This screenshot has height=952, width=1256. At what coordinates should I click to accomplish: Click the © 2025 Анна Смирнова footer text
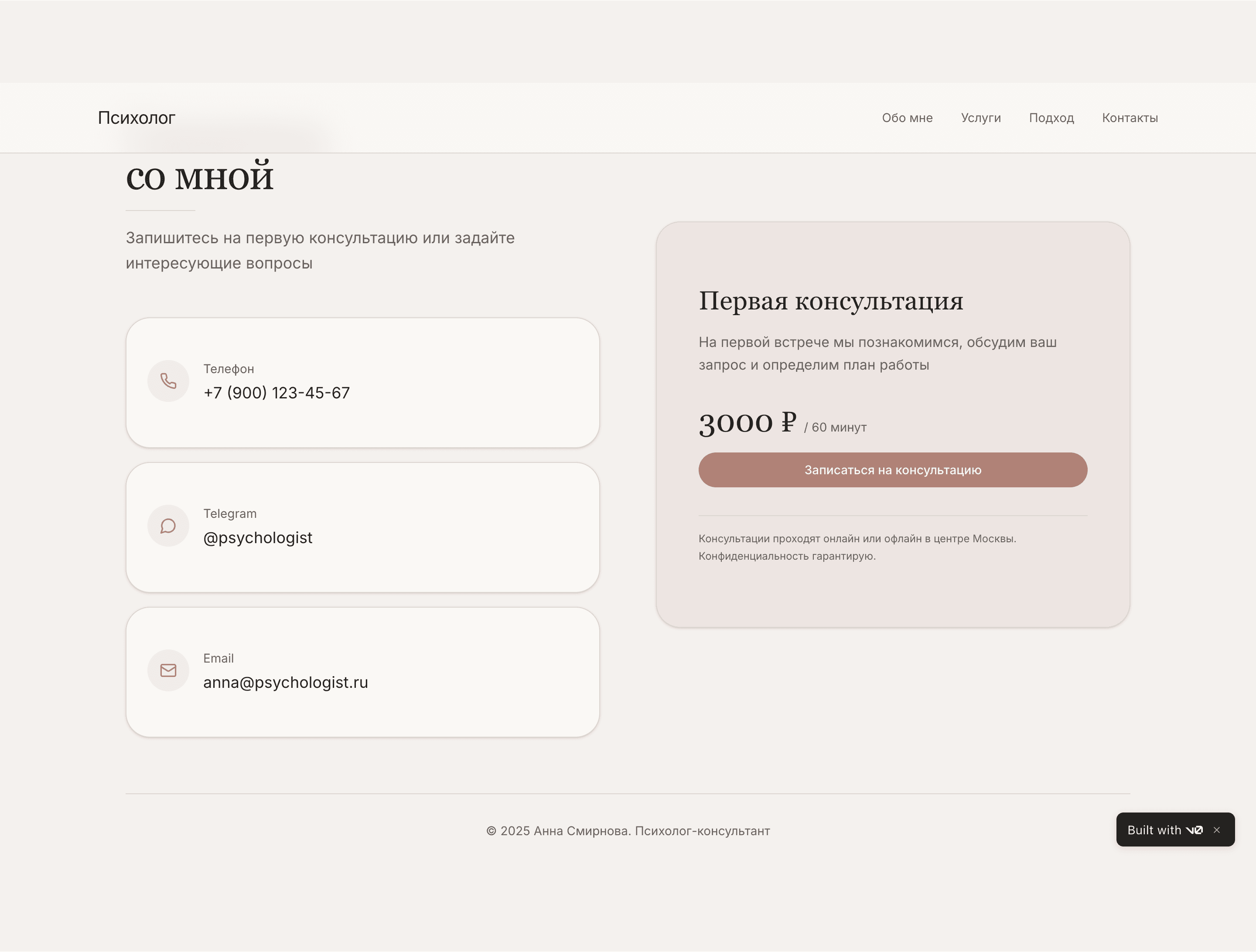click(628, 831)
